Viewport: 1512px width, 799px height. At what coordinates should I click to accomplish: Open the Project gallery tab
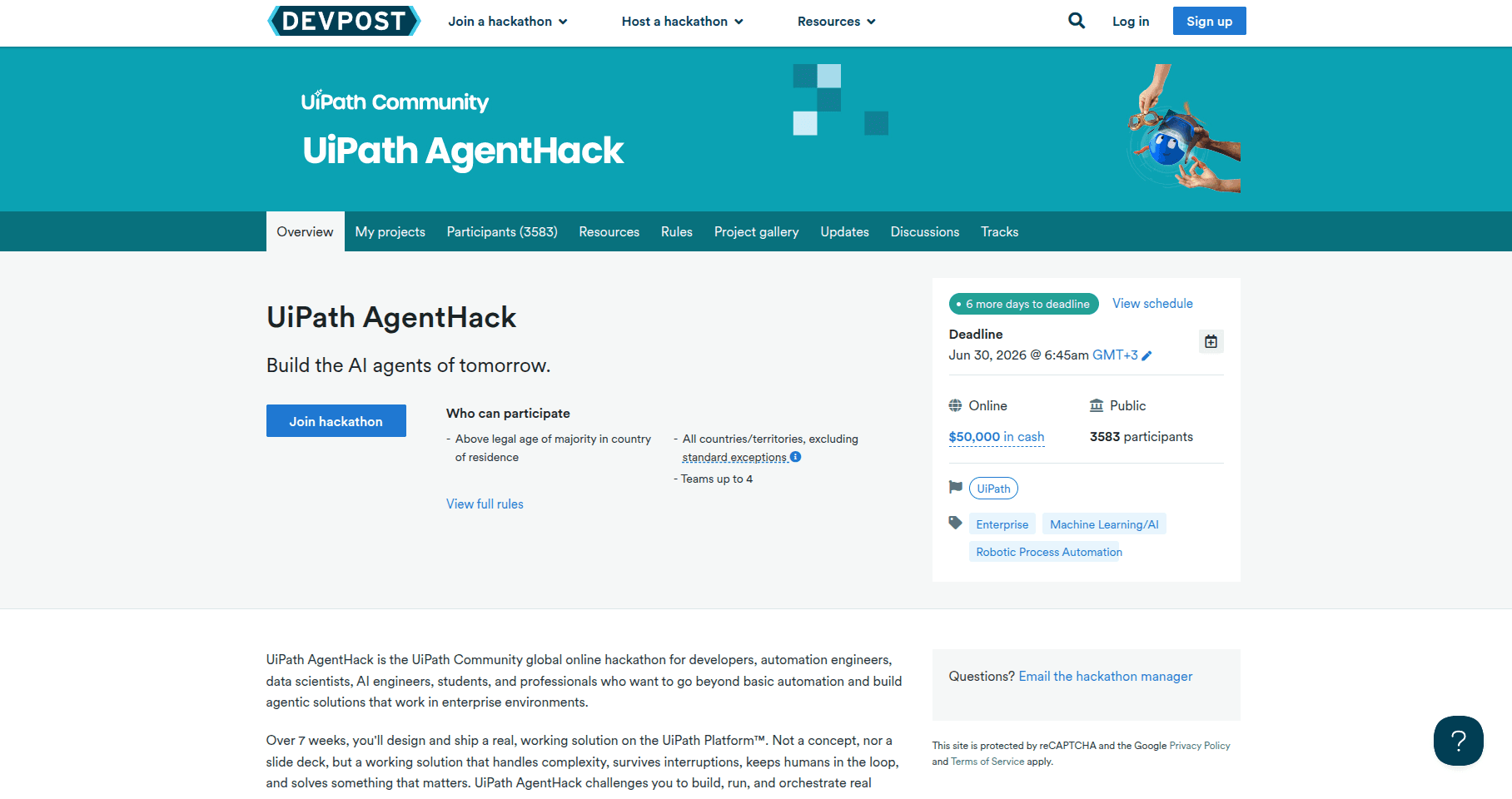[x=756, y=231]
